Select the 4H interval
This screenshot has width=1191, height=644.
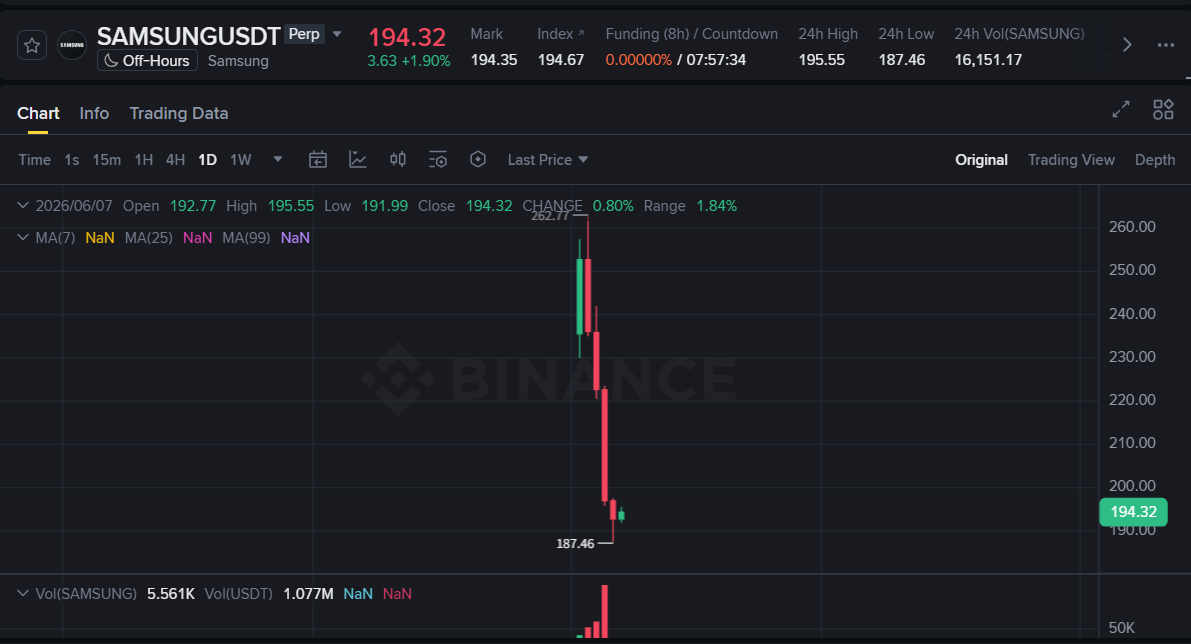175,159
